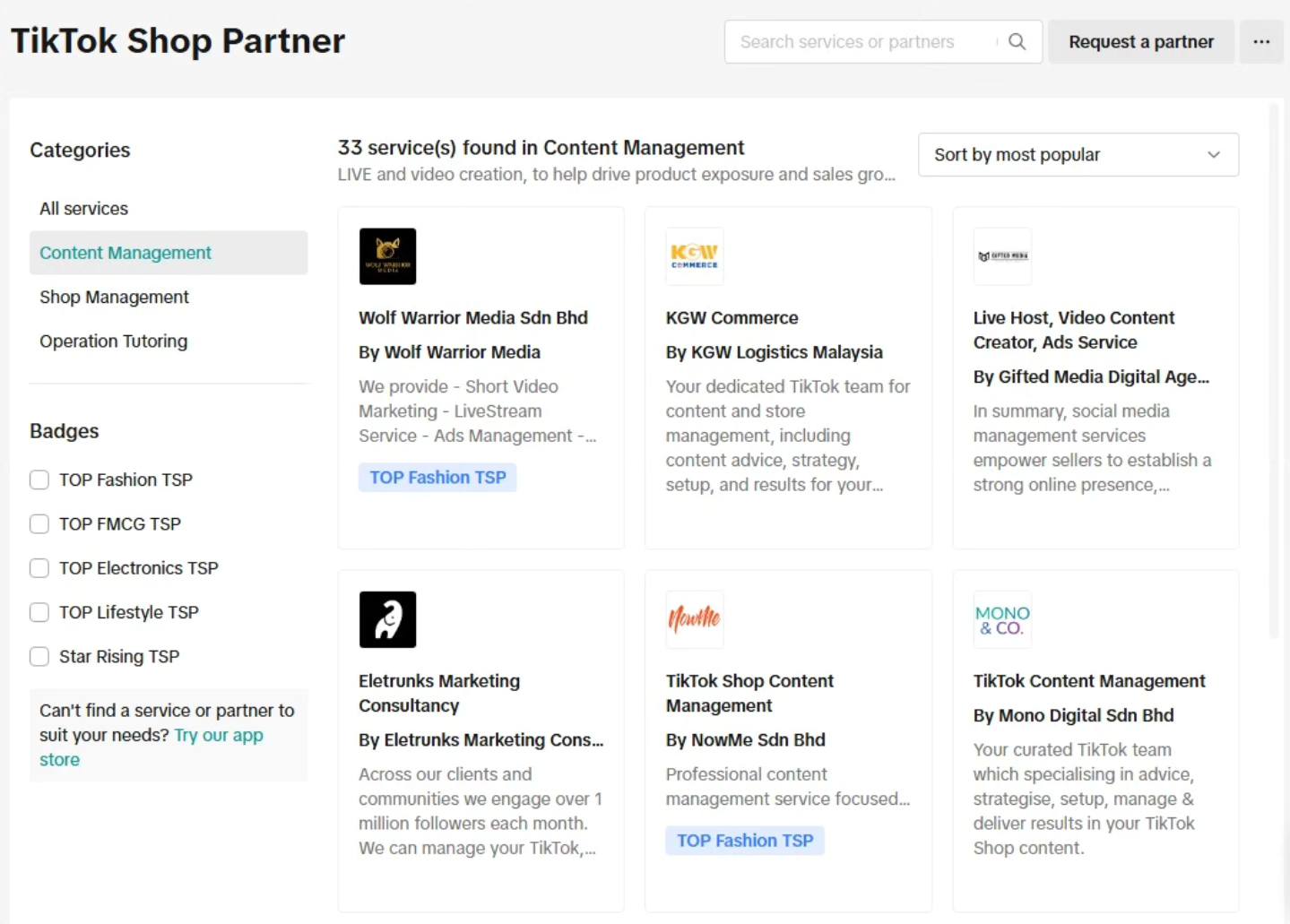Click the Gifted Media logo icon
1290x924 pixels.
point(1002,256)
